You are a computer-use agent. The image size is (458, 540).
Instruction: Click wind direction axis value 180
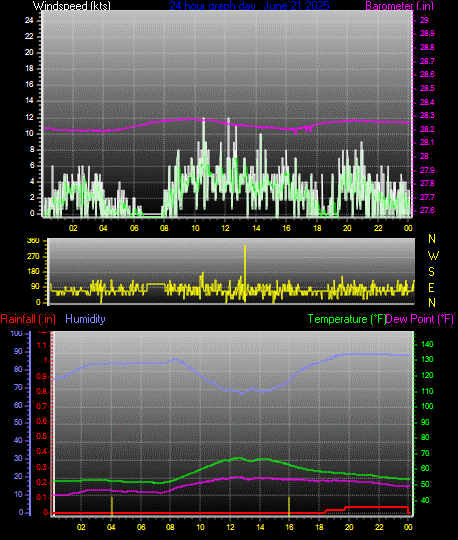click(33, 271)
